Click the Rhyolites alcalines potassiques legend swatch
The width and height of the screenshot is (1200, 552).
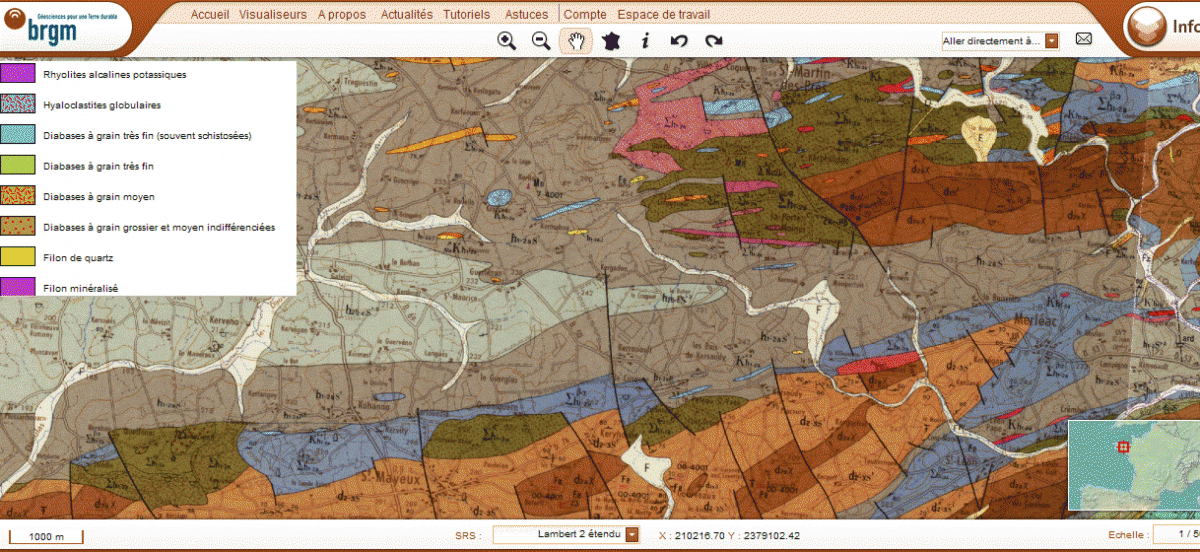point(19,74)
